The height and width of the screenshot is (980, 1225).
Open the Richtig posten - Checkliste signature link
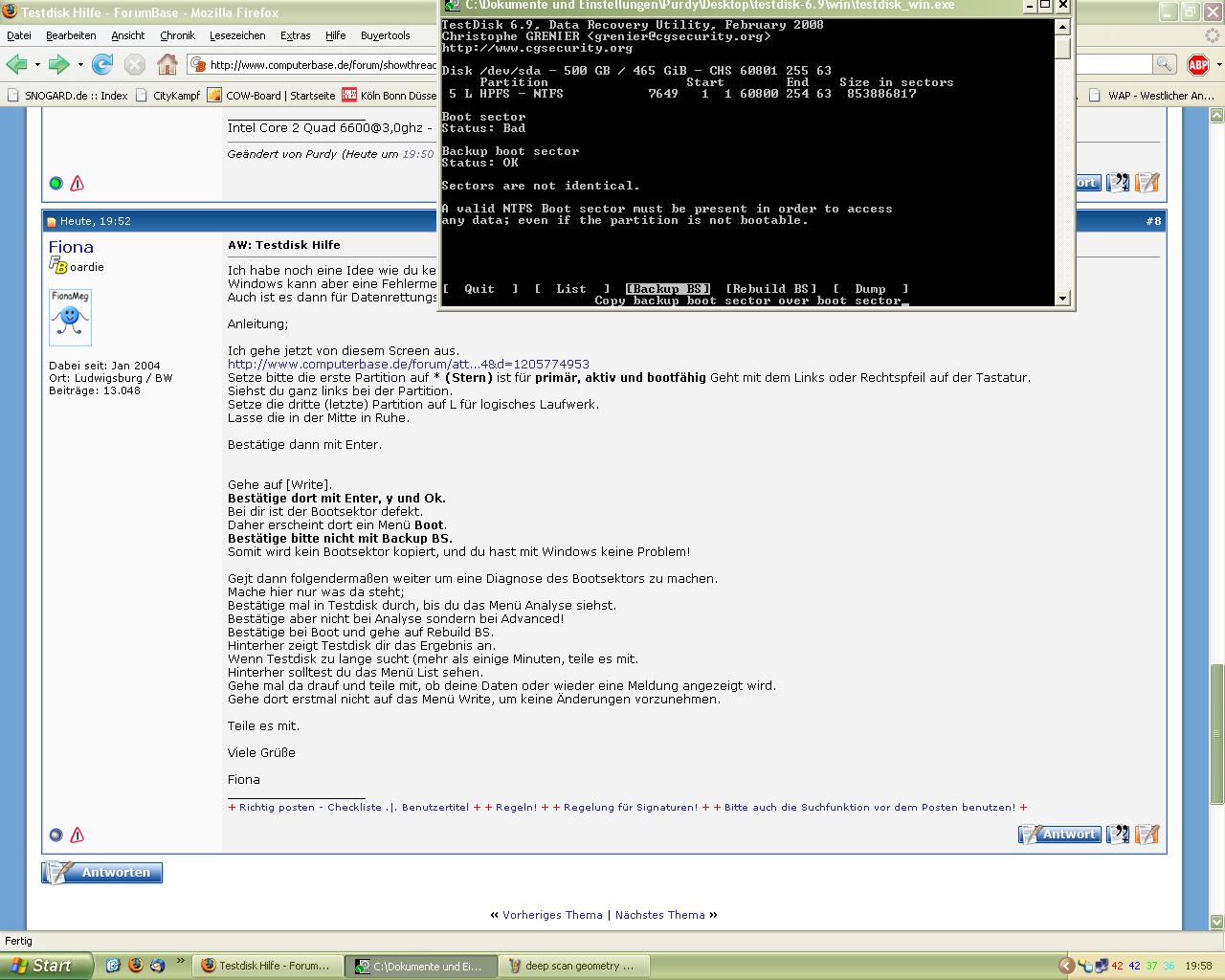pyautogui.click(x=310, y=808)
